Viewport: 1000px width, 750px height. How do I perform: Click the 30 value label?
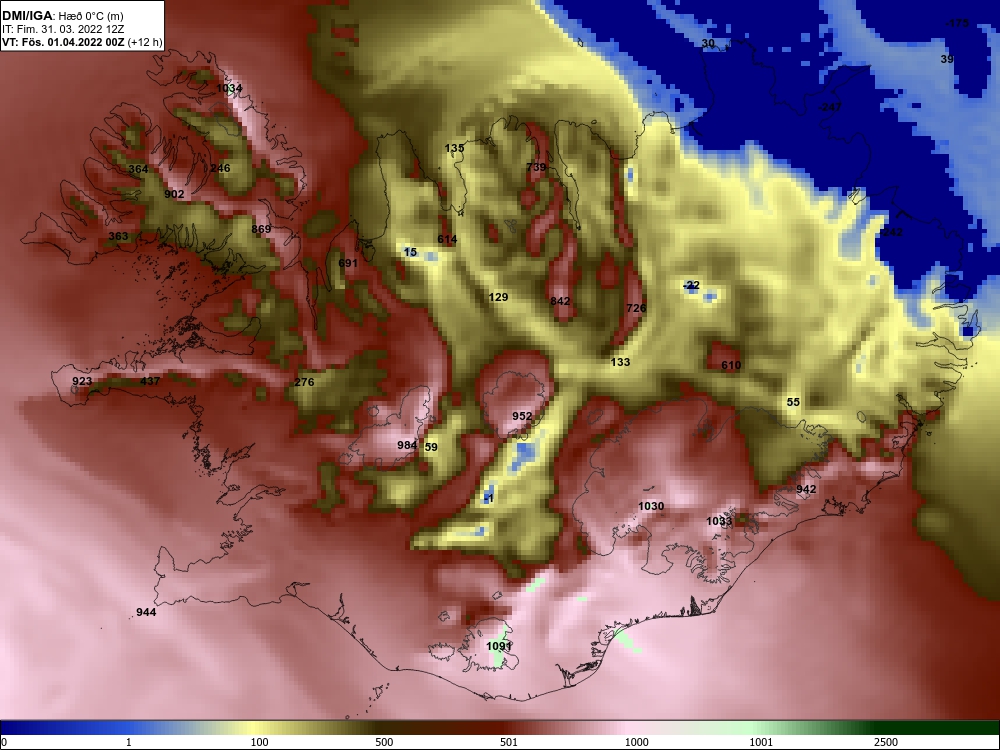pyautogui.click(x=708, y=43)
